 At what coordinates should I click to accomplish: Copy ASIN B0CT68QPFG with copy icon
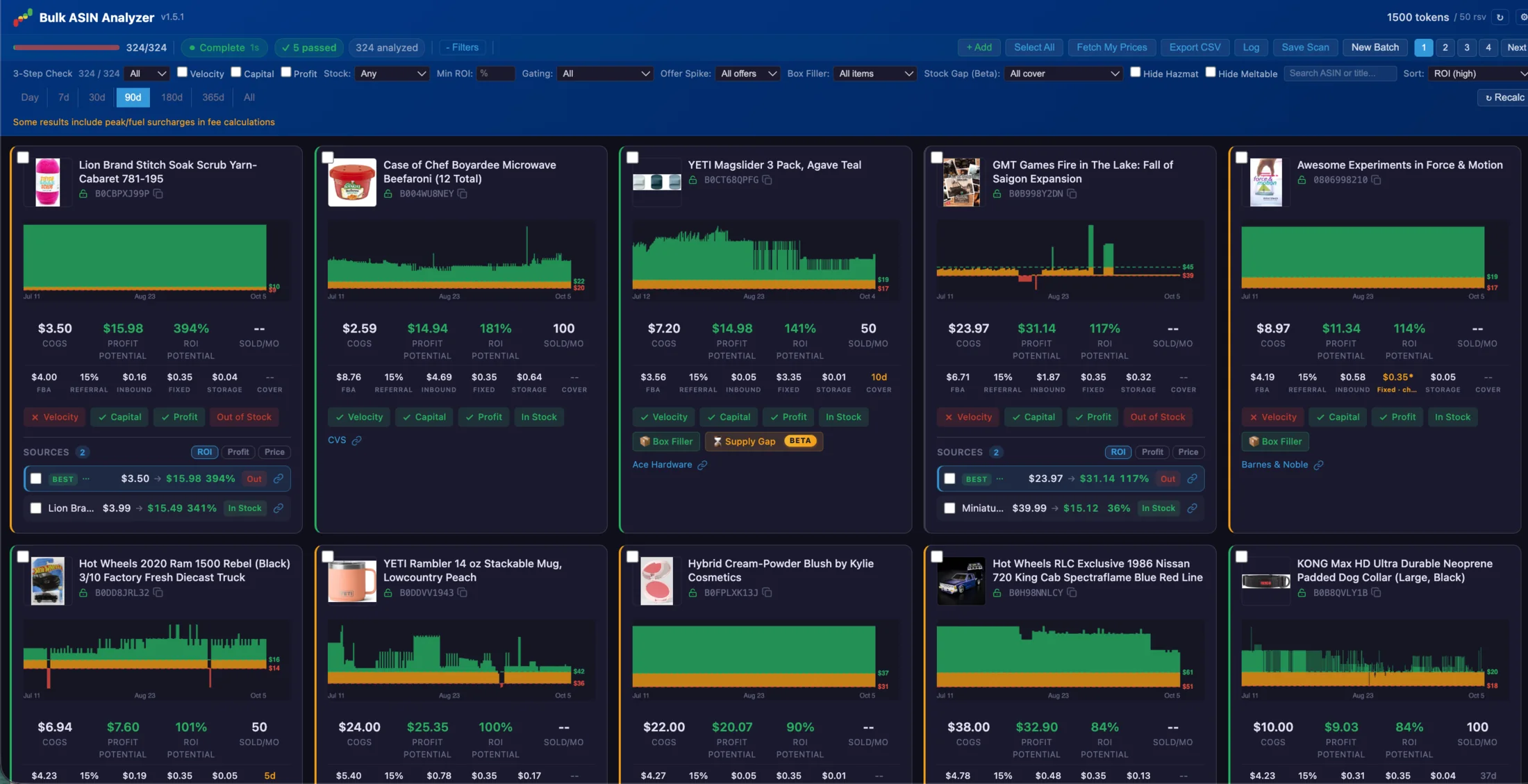tap(767, 180)
